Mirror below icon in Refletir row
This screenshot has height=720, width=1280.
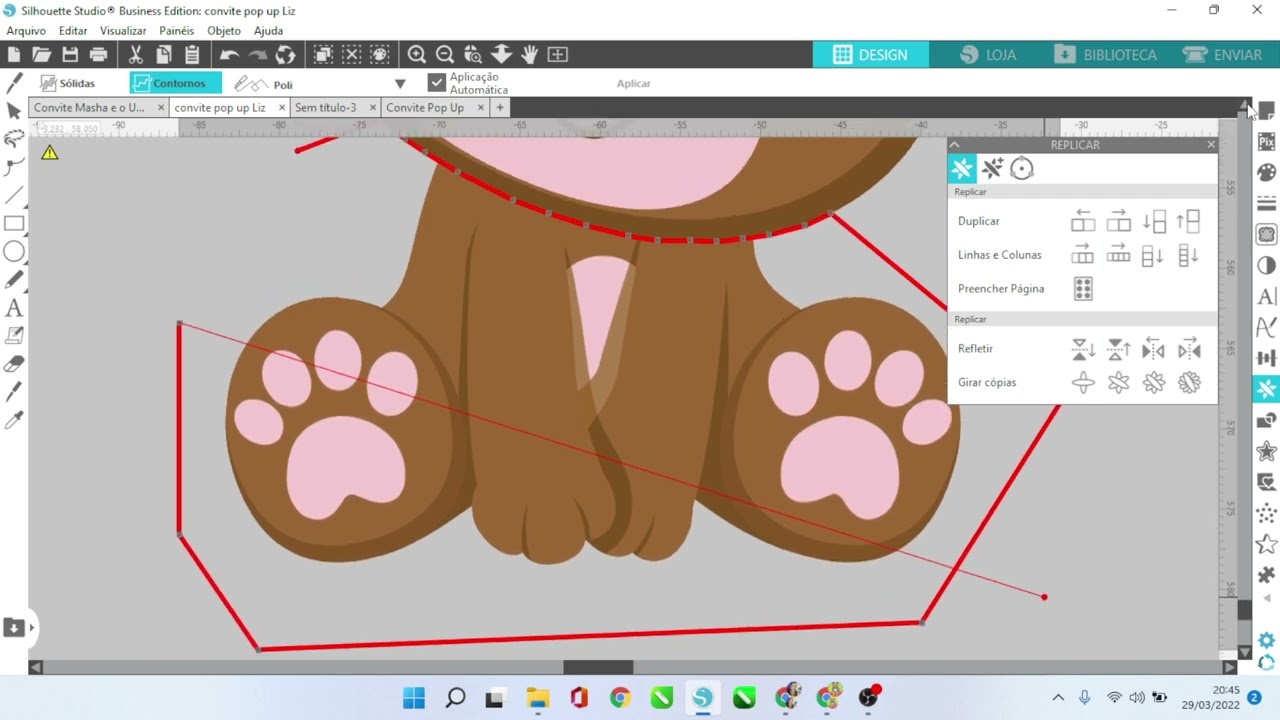tap(1083, 349)
